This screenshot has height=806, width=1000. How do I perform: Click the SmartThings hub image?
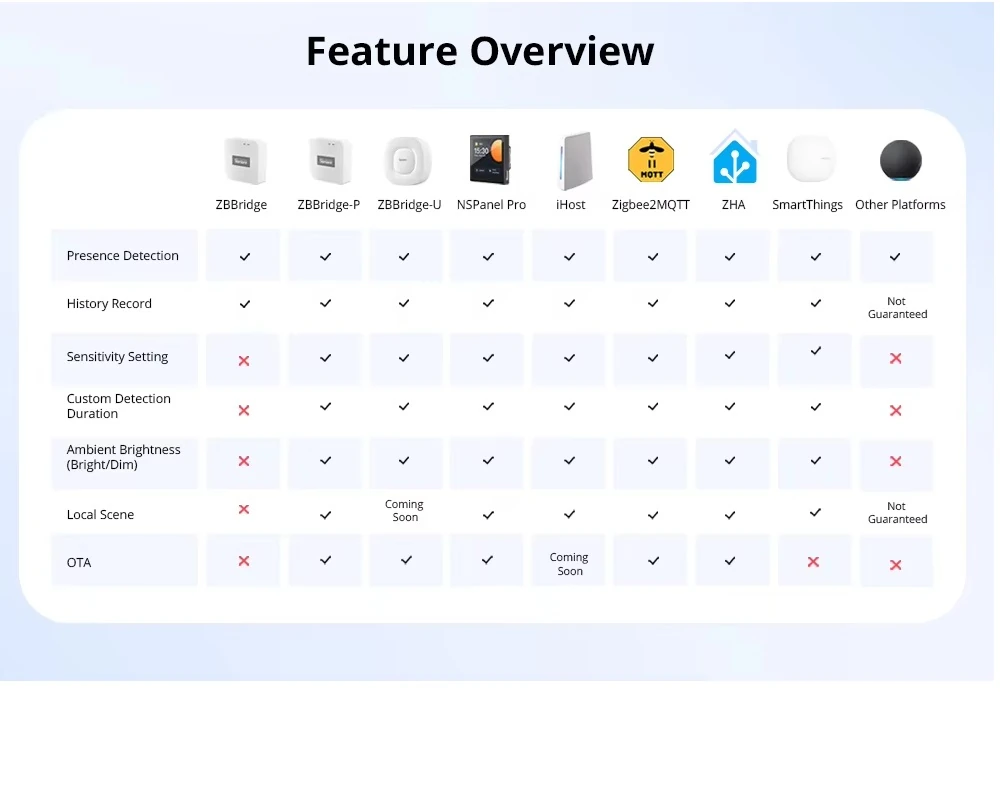pos(811,159)
